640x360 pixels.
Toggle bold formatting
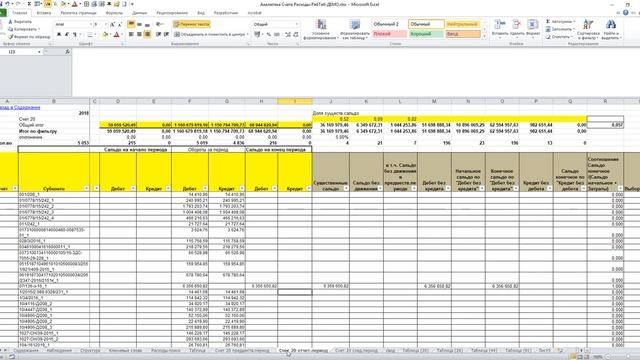tap(59, 35)
